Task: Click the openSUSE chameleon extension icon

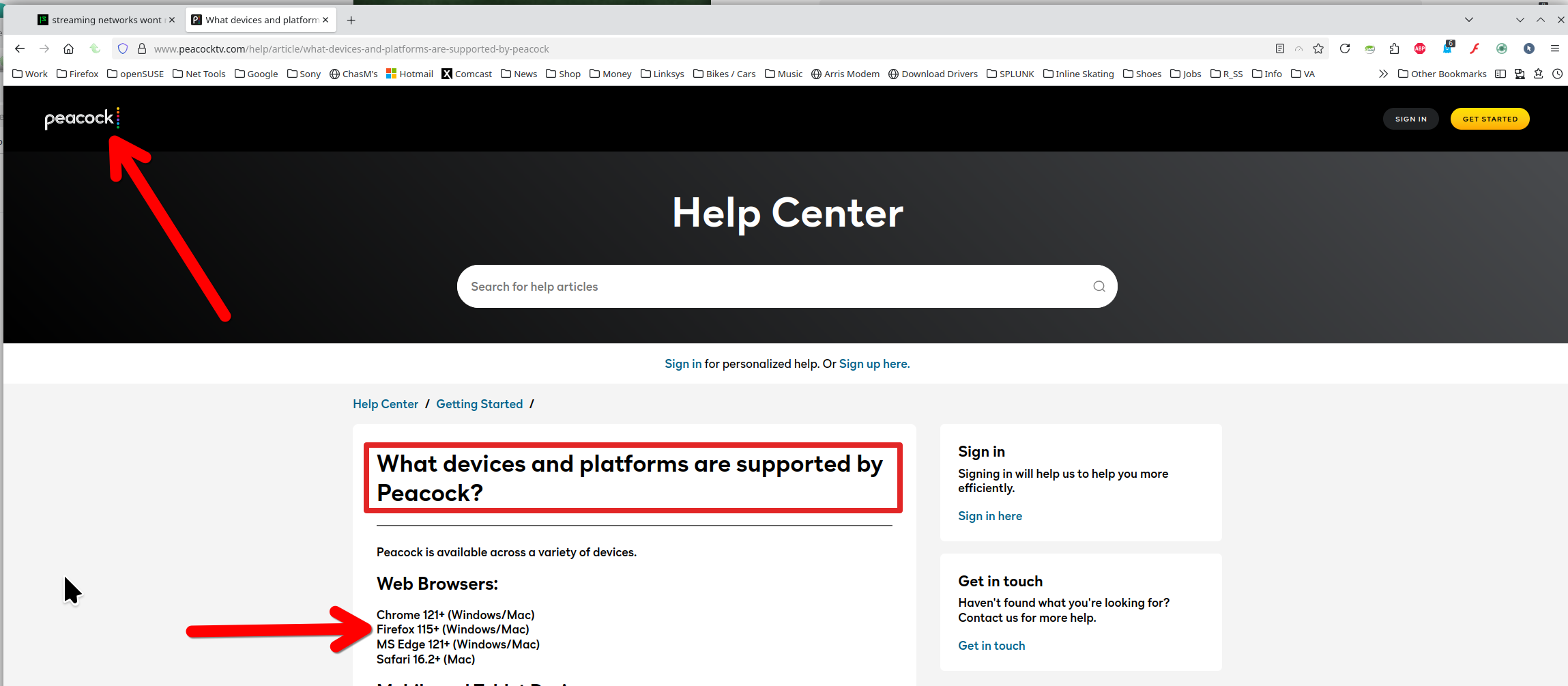Action: tap(1369, 48)
